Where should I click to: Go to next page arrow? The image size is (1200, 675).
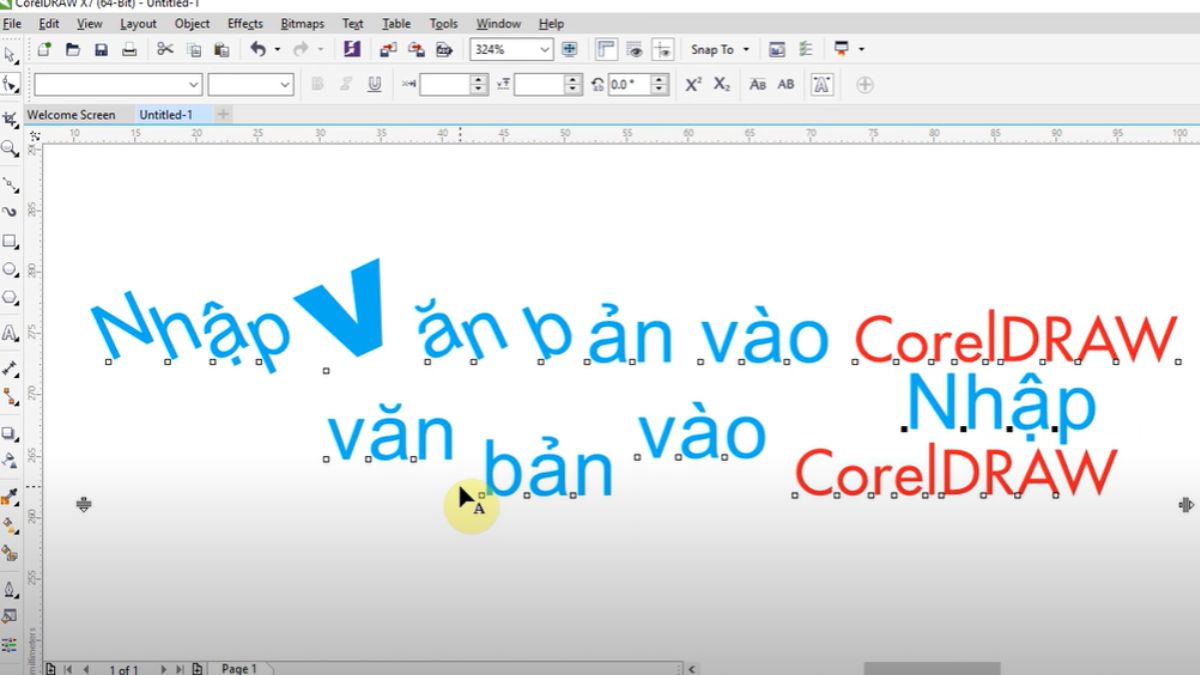click(164, 669)
